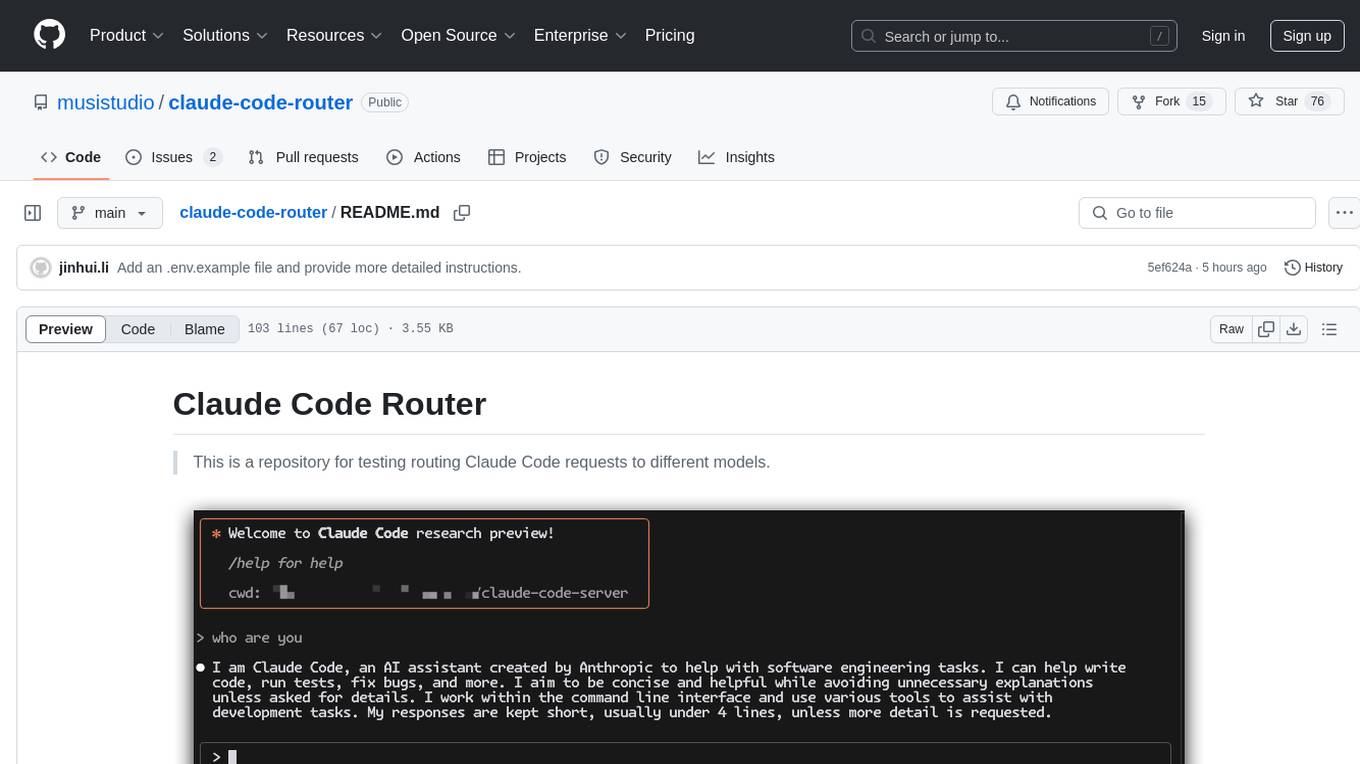Click the Public repository badge

coord(385,102)
